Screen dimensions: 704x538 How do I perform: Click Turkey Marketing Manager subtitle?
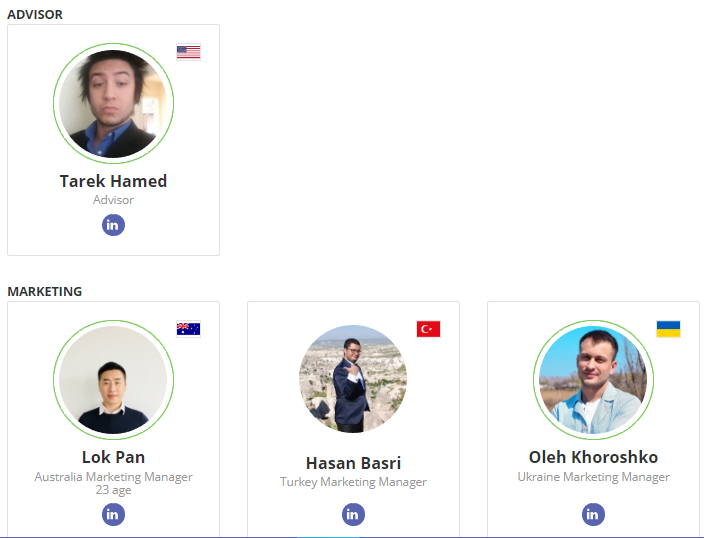coord(353,482)
